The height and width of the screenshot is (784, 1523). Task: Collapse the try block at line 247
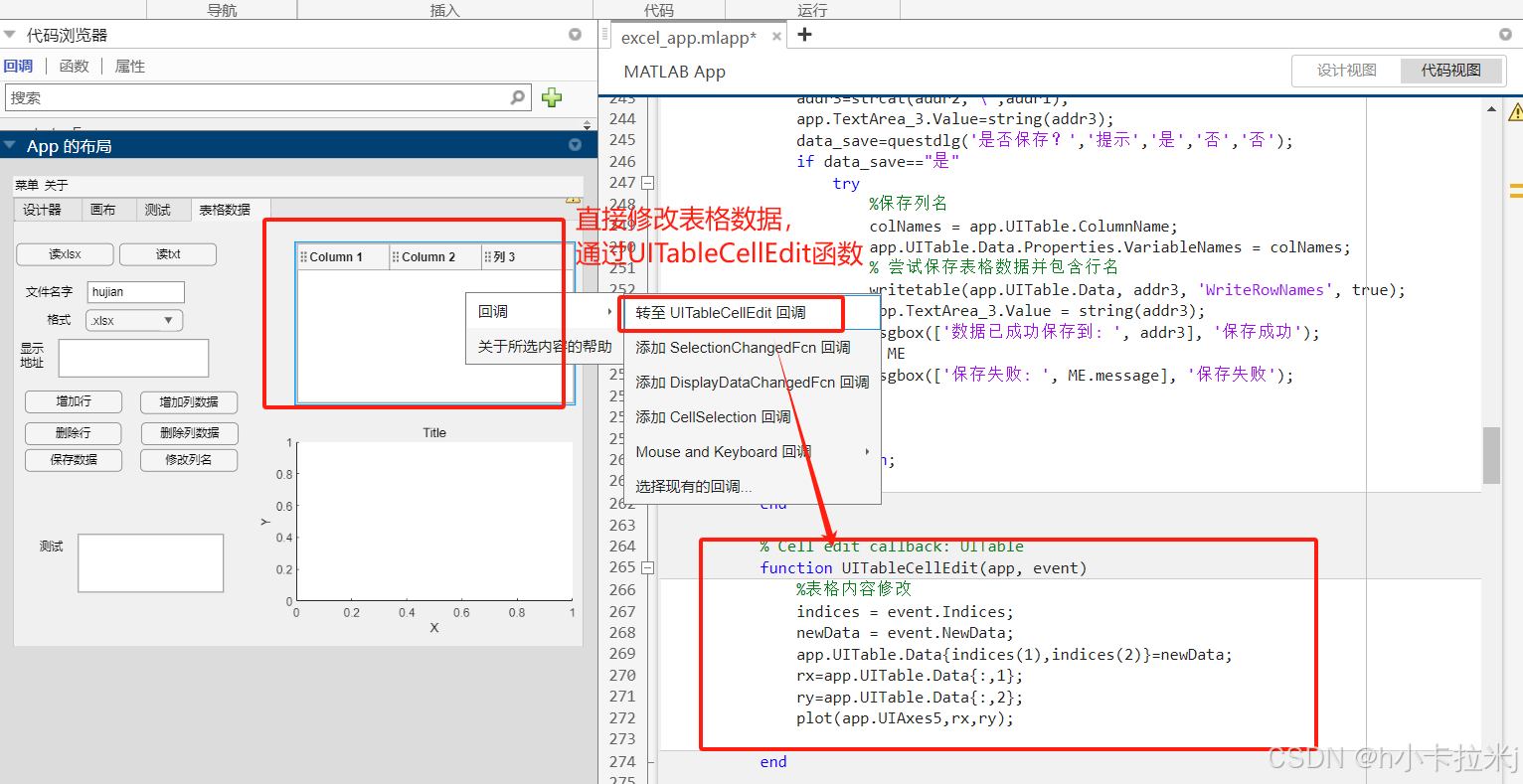click(x=647, y=183)
